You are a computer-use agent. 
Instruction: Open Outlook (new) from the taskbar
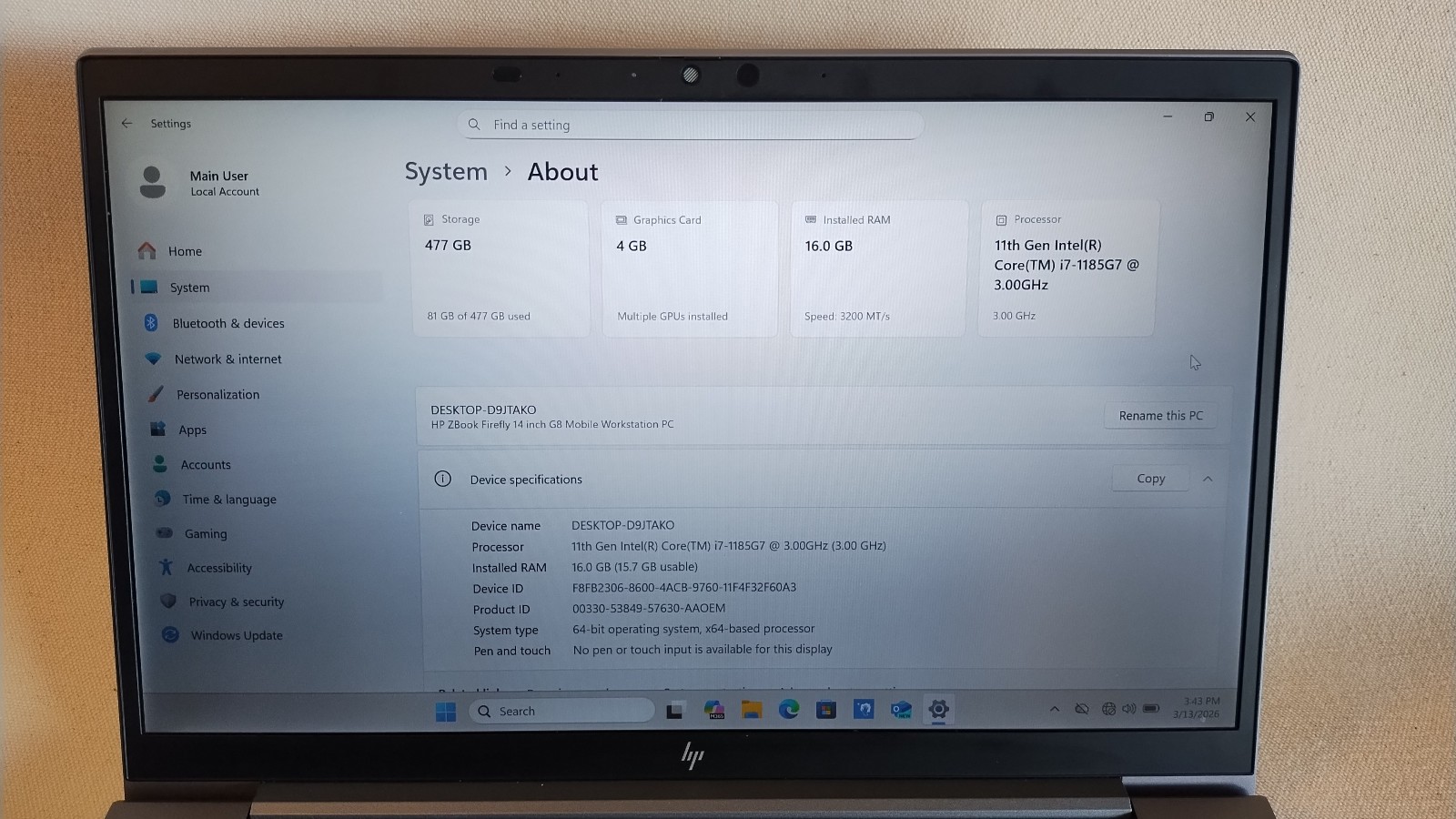[x=901, y=710]
